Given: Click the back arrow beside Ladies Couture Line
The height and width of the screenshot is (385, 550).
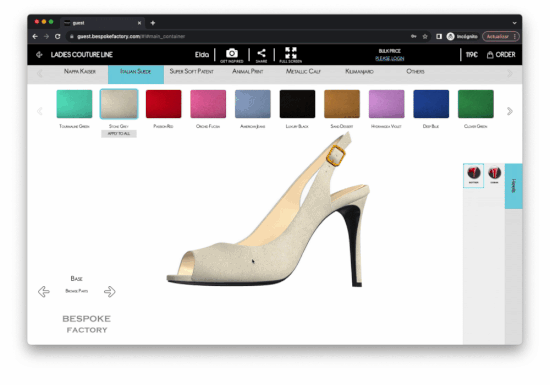Looking at the screenshot, I should click(39, 54).
